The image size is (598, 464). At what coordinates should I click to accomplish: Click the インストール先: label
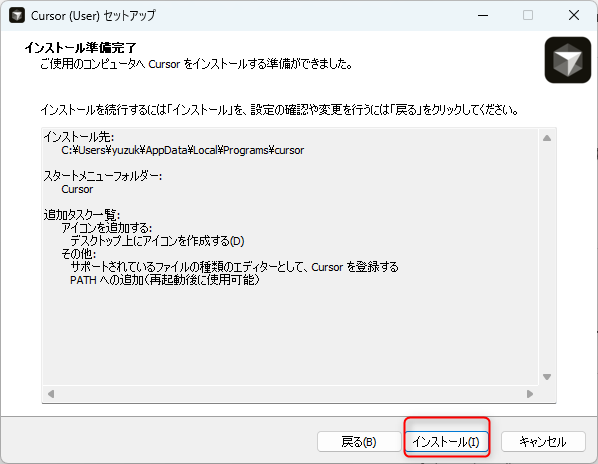(79, 137)
